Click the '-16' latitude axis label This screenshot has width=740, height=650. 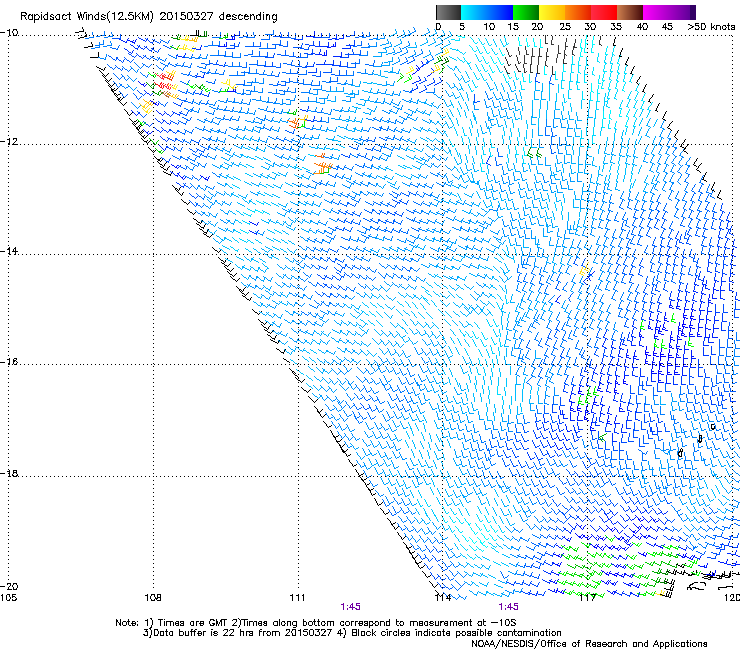[9, 362]
